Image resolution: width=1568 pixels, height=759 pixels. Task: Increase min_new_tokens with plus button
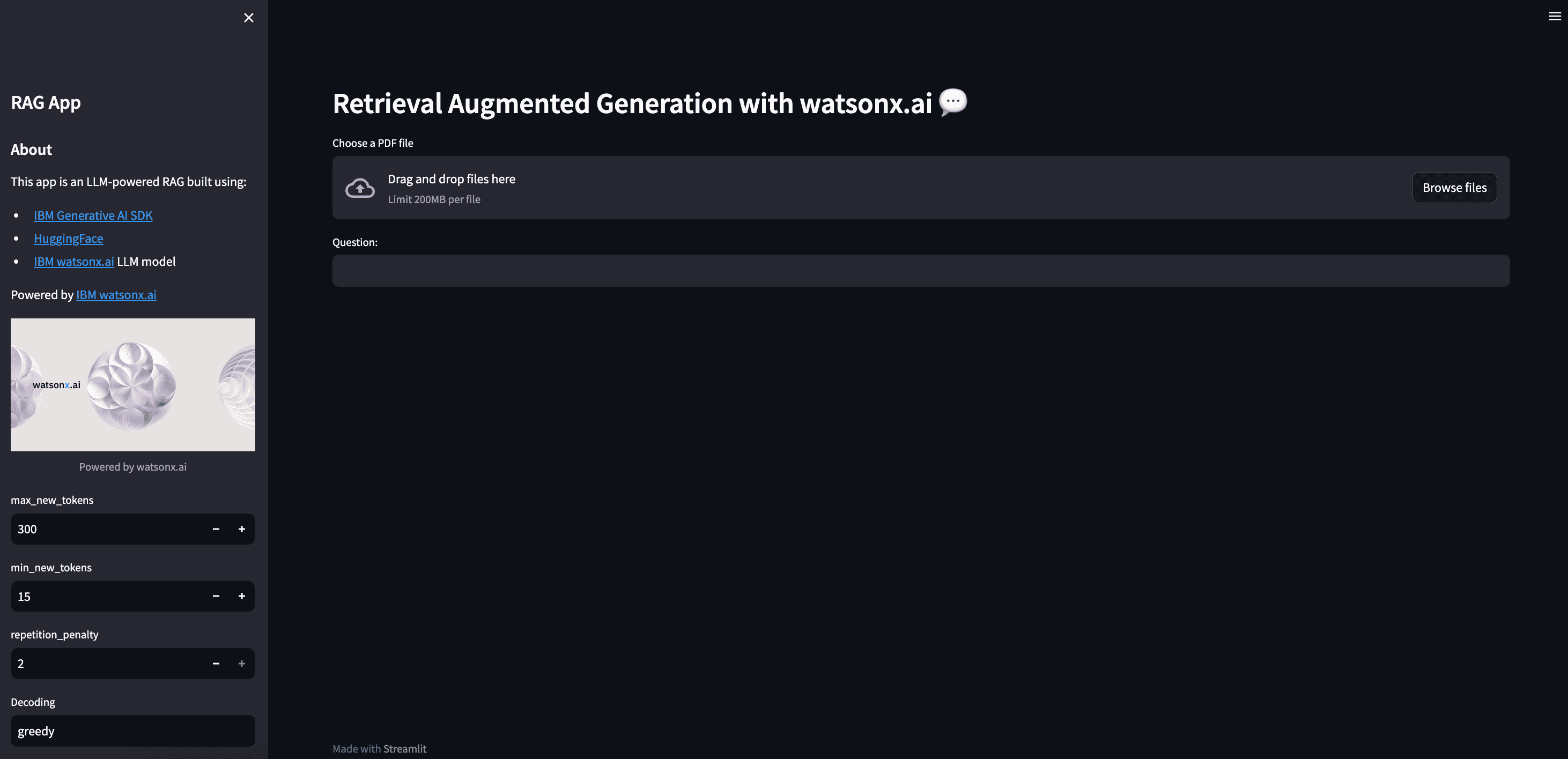pyautogui.click(x=241, y=596)
